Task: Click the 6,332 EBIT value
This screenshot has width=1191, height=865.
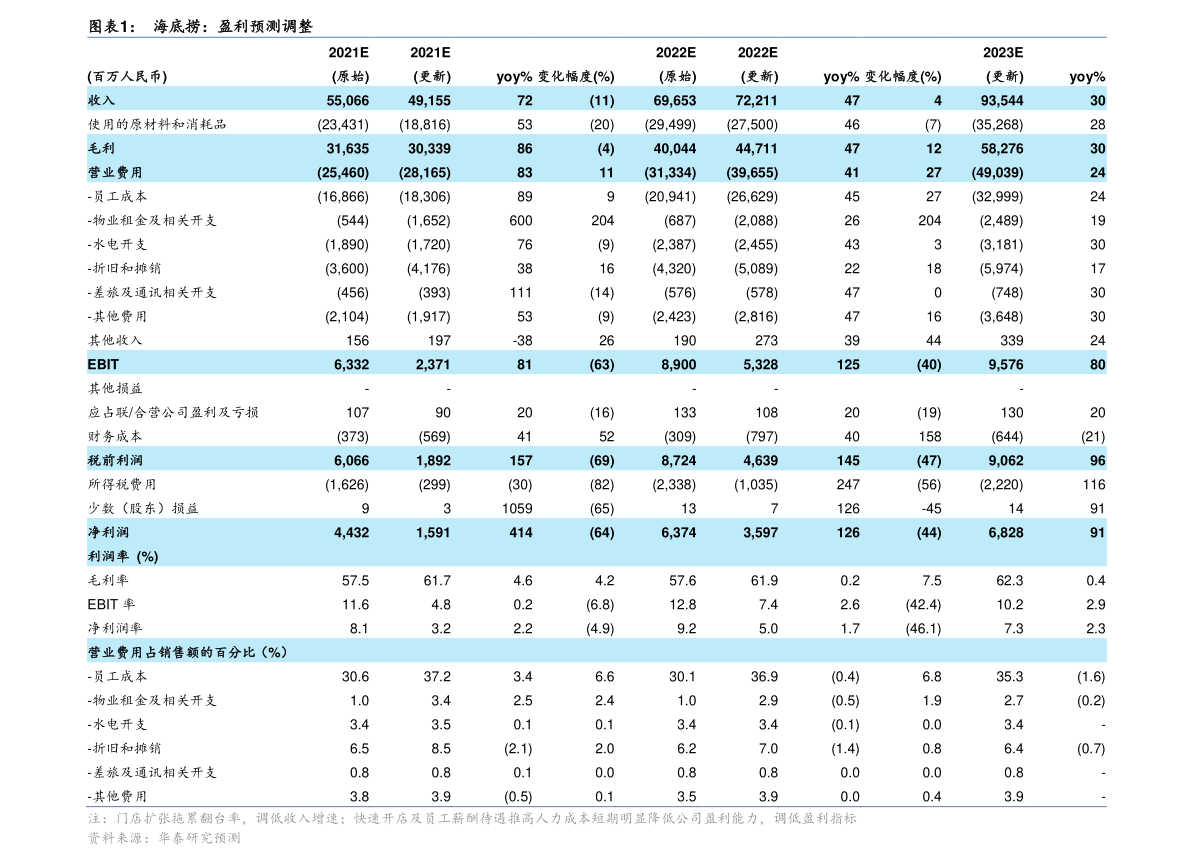Action: [352, 365]
